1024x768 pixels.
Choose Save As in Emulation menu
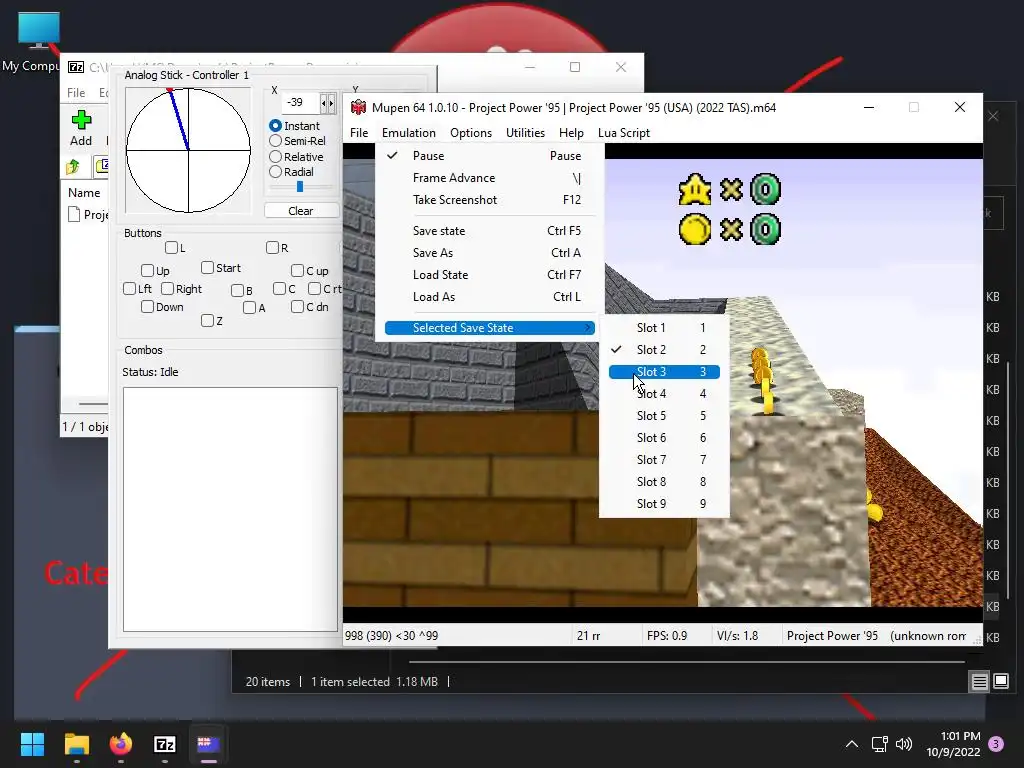[x=490, y=253]
